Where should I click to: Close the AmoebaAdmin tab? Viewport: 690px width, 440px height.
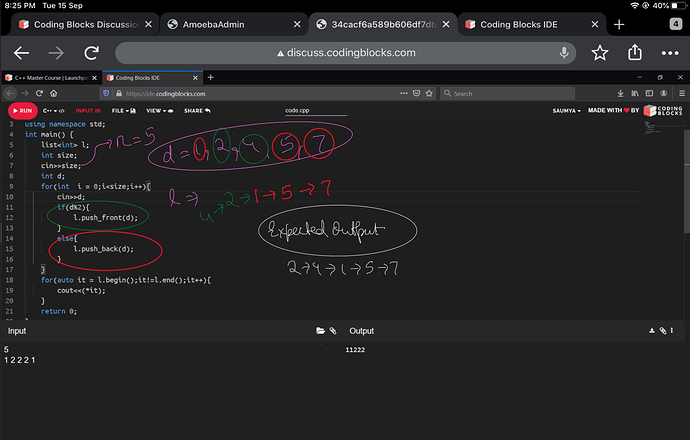(297, 25)
